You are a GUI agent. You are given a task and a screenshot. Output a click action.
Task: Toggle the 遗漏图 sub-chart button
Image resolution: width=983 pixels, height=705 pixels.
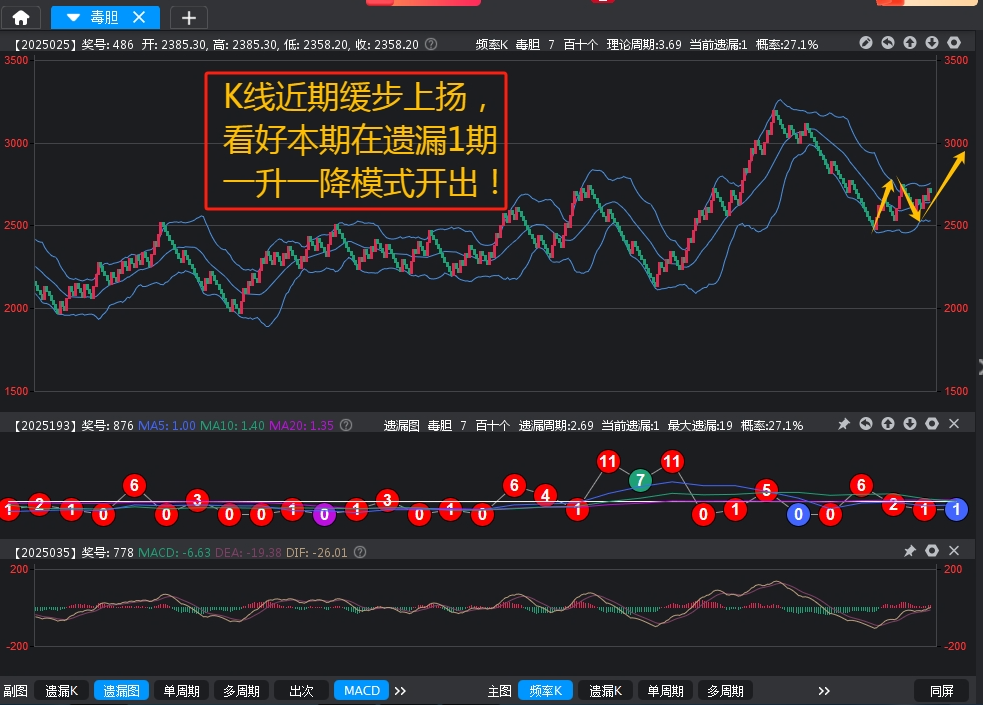(122, 691)
